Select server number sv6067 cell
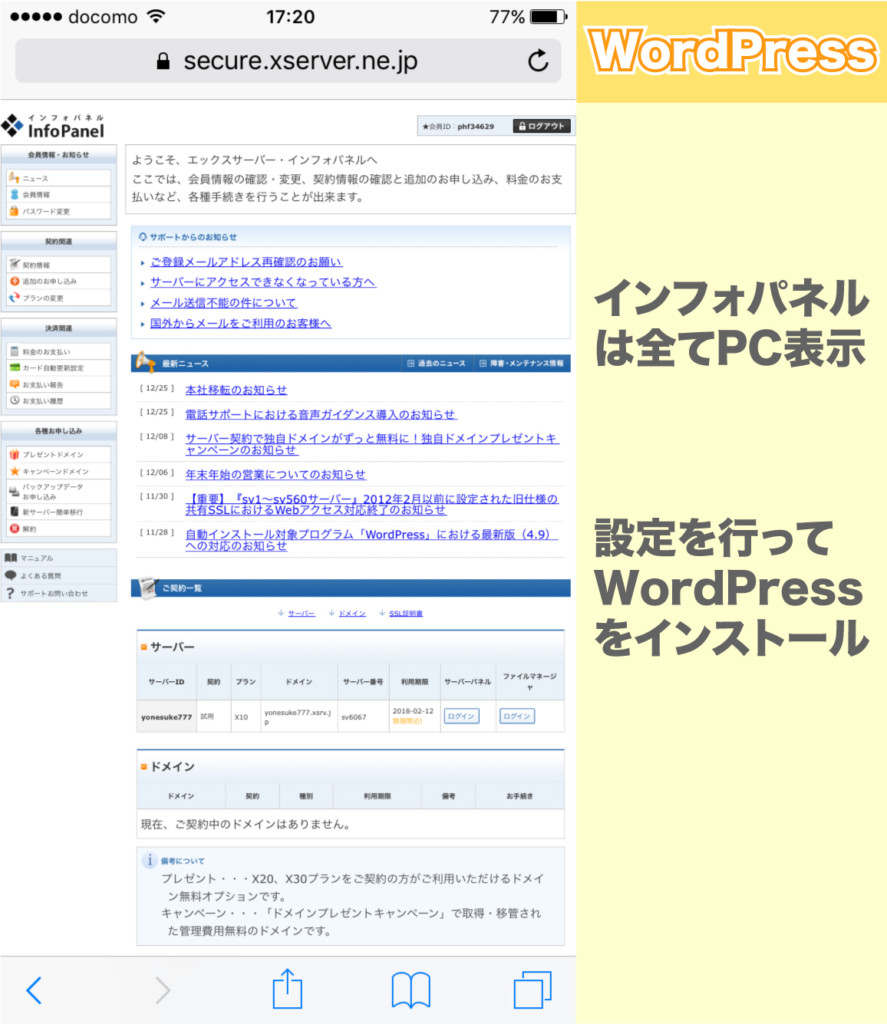This screenshot has height=1024, width=887. tap(363, 717)
